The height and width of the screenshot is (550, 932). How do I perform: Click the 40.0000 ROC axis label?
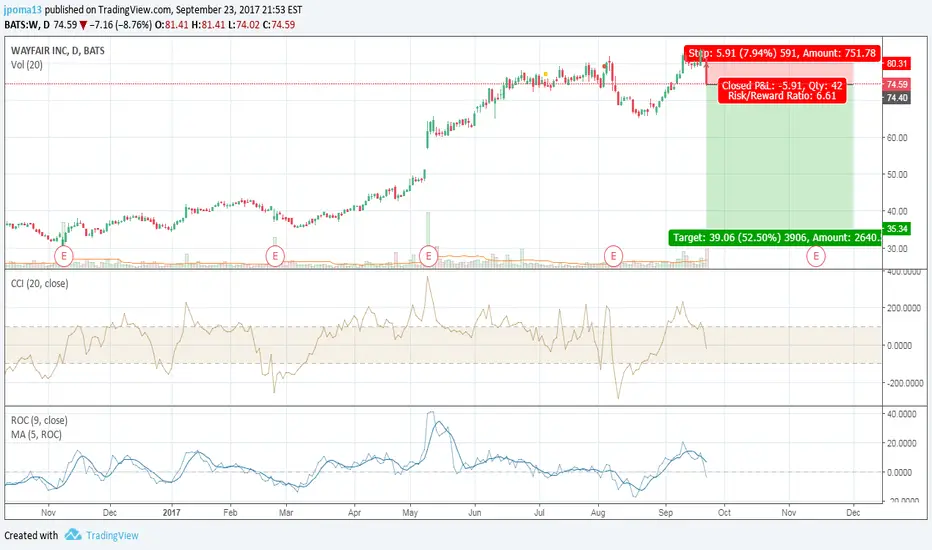(902, 414)
